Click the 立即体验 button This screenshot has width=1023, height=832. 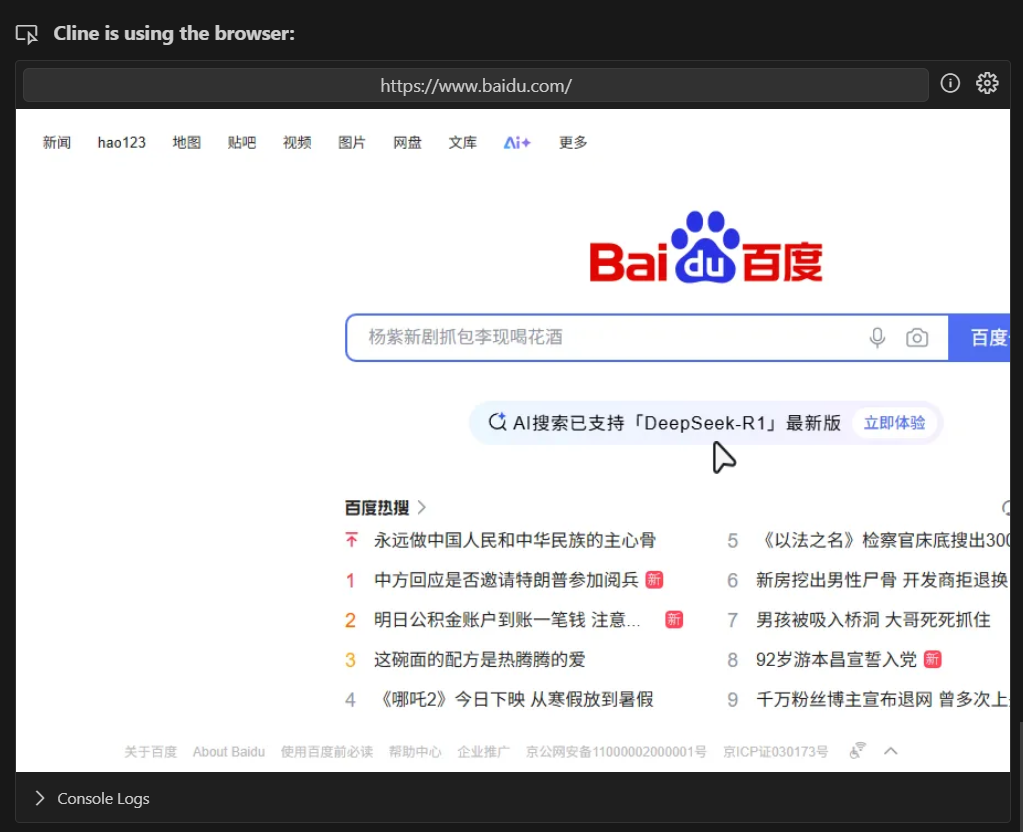(x=894, y=423)
